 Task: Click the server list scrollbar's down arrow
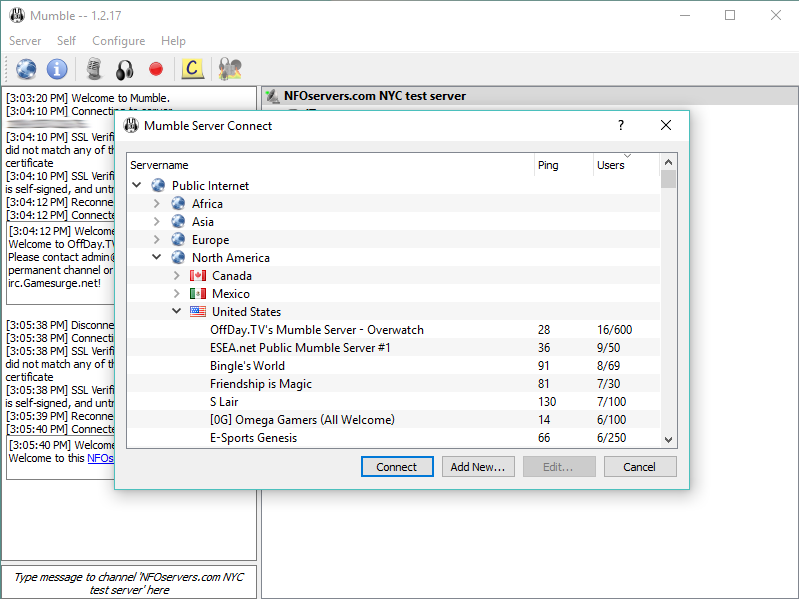[x=668, y=439]
